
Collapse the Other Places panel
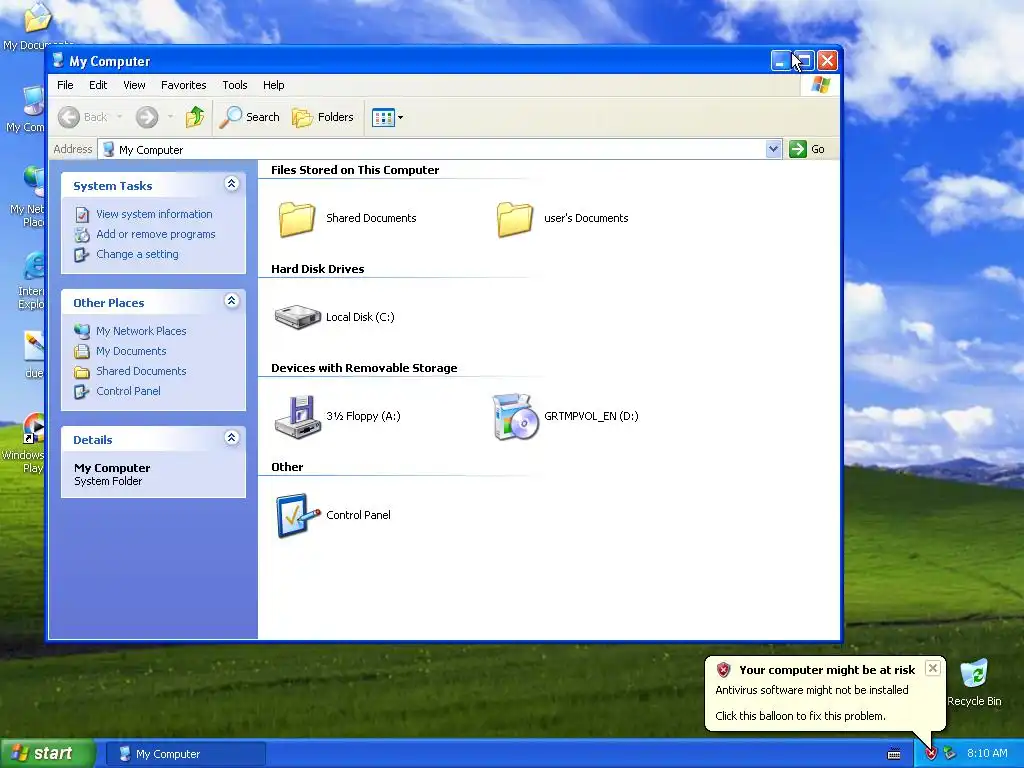click(x=231, y=301)
